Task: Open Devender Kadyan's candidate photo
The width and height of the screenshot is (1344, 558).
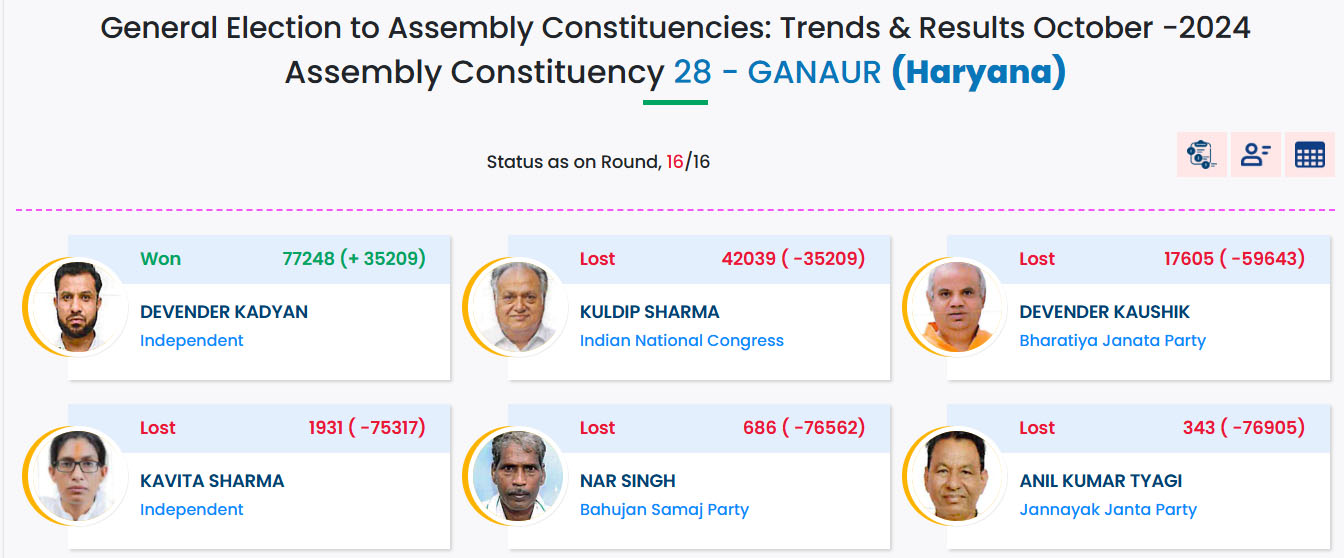Action: (79, 307)
